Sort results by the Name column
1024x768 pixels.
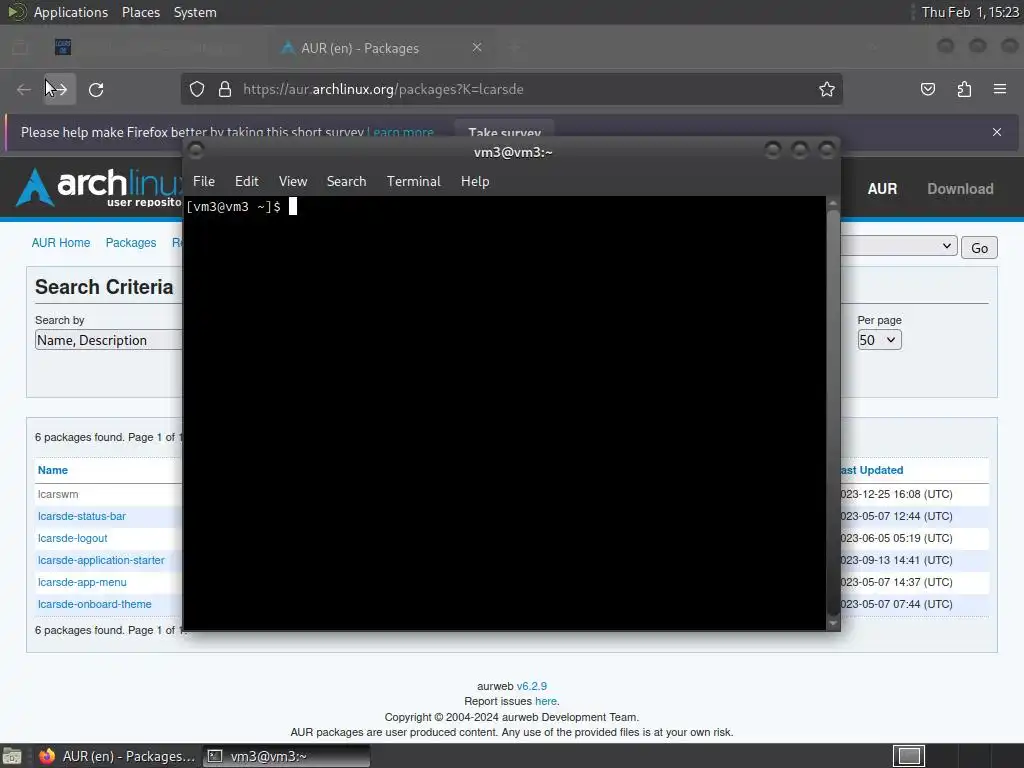click(52, 470)
